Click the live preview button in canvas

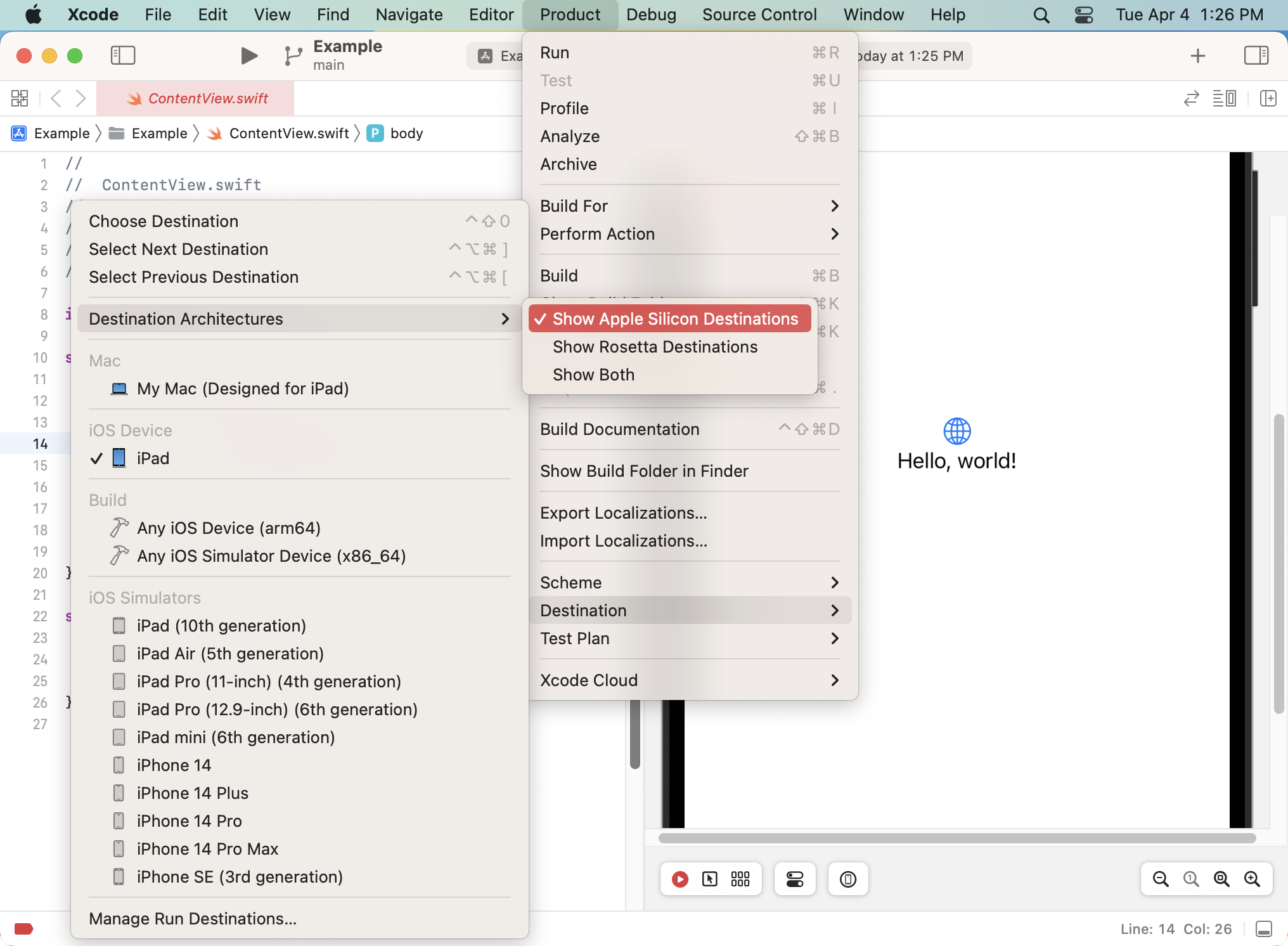[679, 879]
